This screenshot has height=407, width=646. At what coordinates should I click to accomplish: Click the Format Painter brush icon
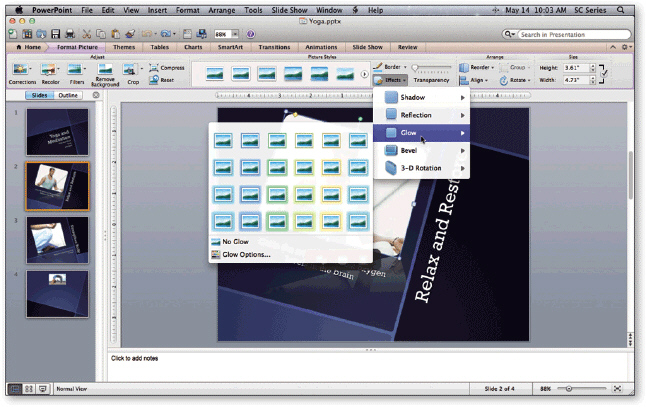(131, 34)
